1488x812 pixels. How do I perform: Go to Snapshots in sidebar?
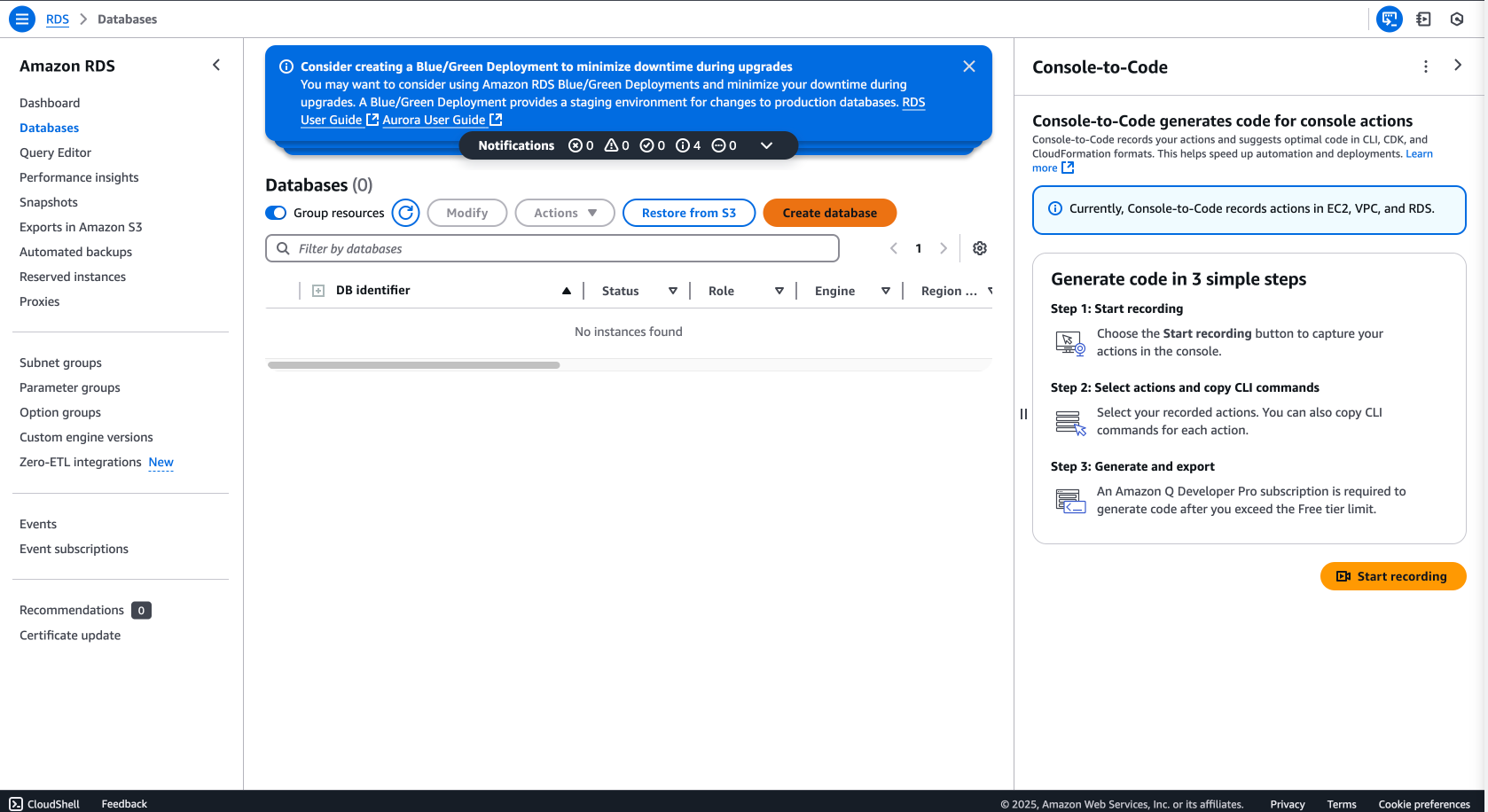(x=49, y=202)
